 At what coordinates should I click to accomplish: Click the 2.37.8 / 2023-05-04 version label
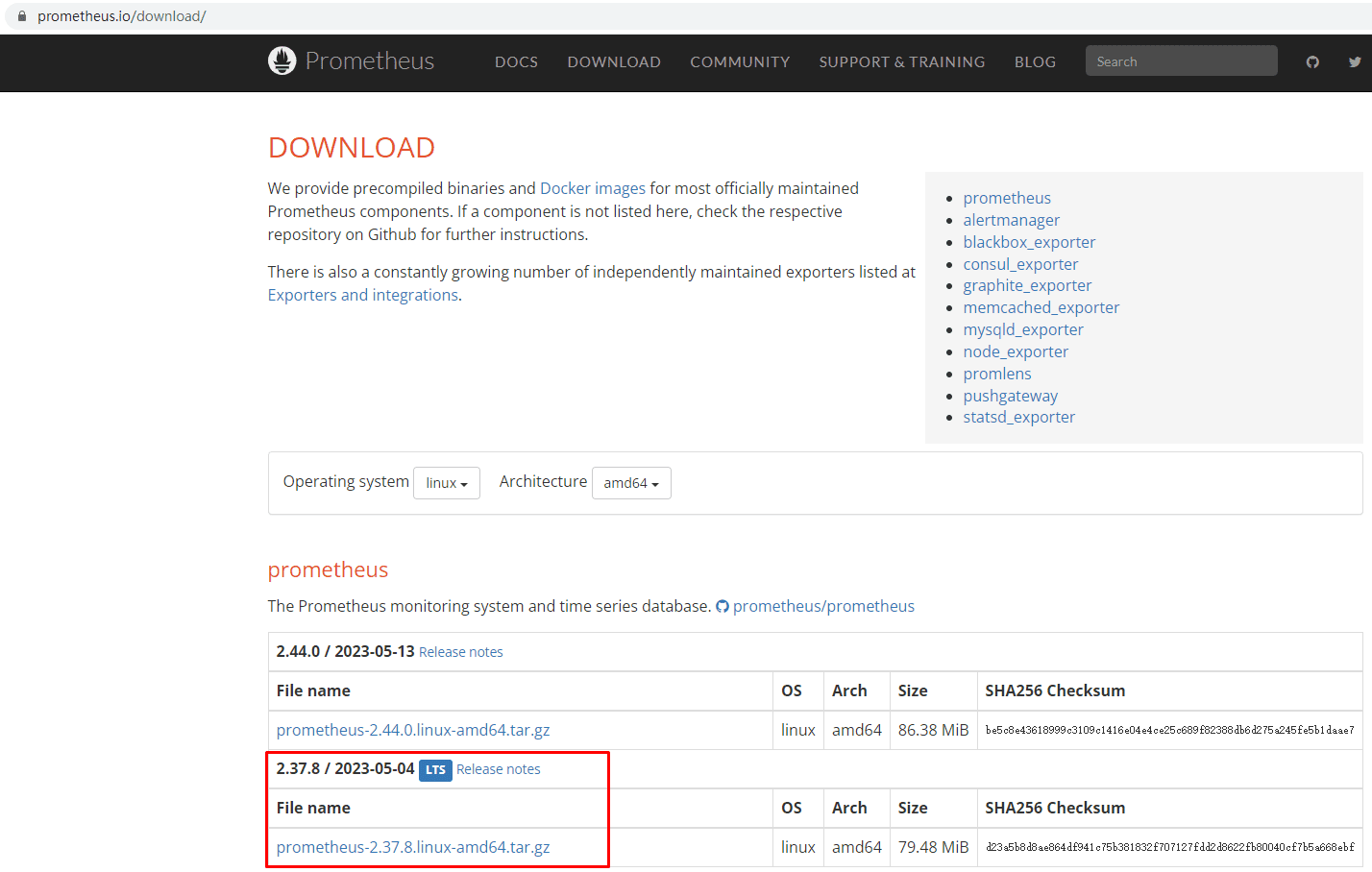pyautogui.click(x=345, y=768)
